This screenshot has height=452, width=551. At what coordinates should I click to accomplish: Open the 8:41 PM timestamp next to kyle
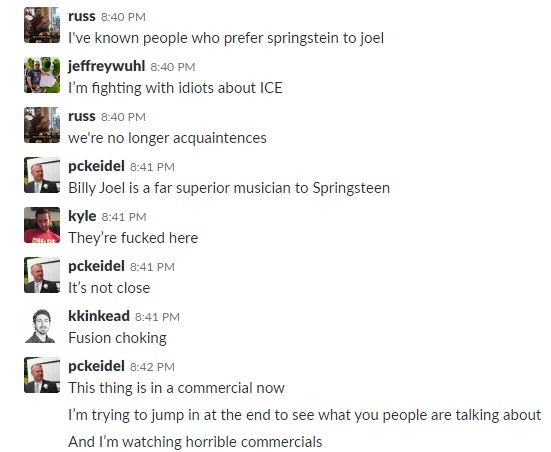124,217
